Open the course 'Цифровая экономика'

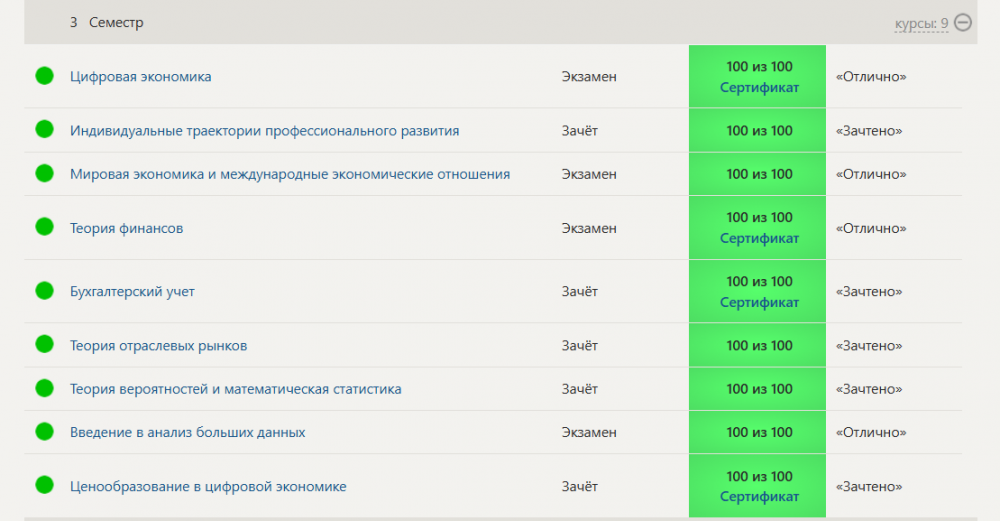pos(140,77)
